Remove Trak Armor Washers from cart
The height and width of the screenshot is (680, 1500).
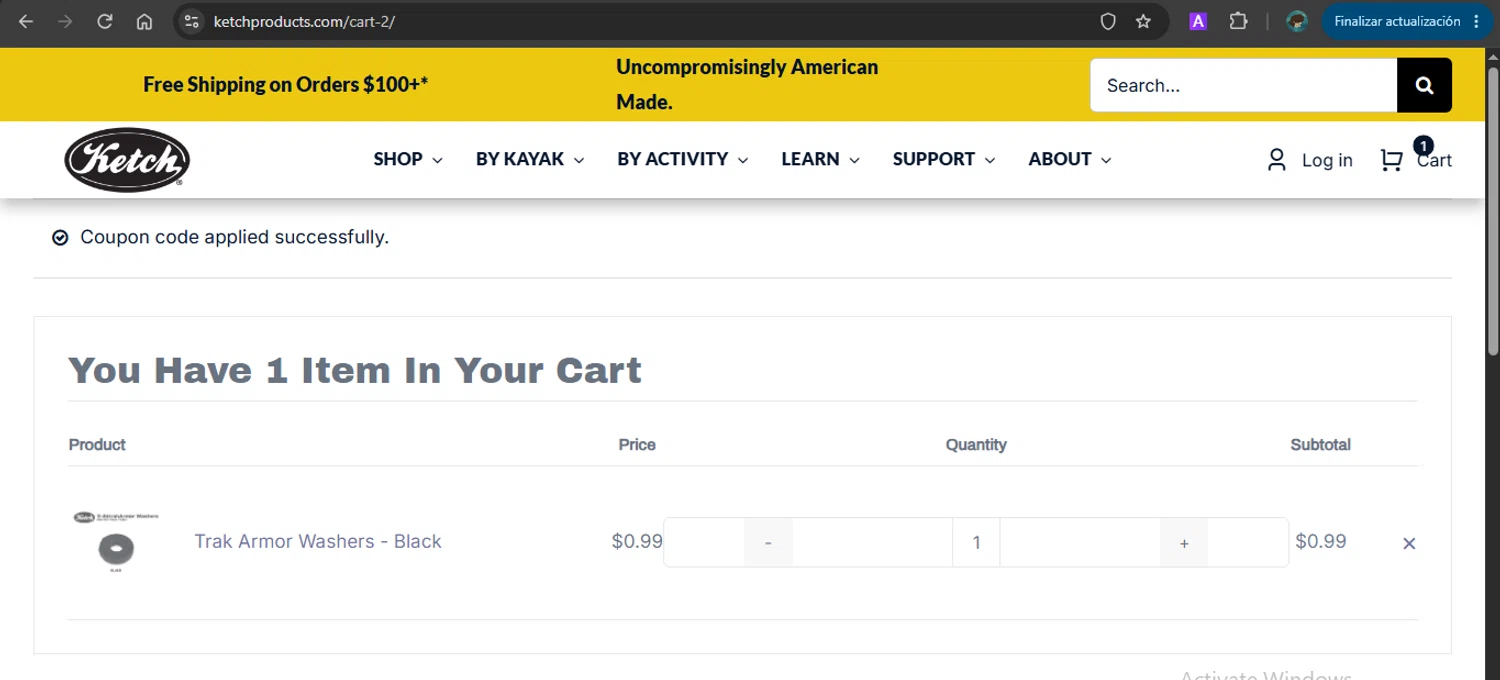(1409, 543)
